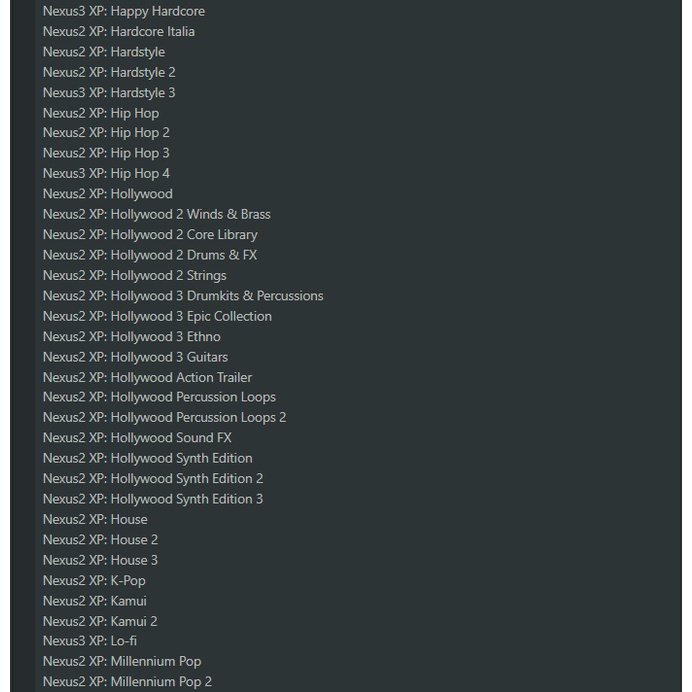The height and width of the screenshot is (692, 692).
Task: Select Hollywood Percussion Loops 2
Action: (165, 417)
